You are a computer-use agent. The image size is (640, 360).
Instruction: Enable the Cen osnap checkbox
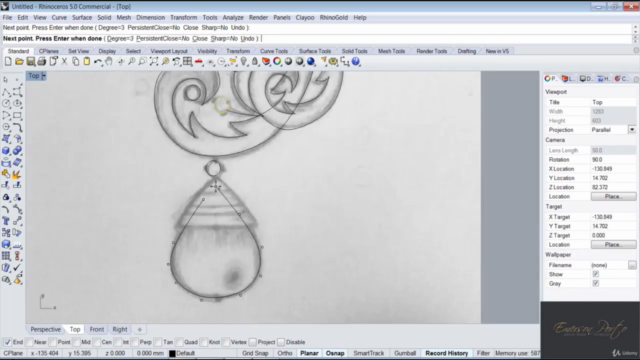[97, 342]
